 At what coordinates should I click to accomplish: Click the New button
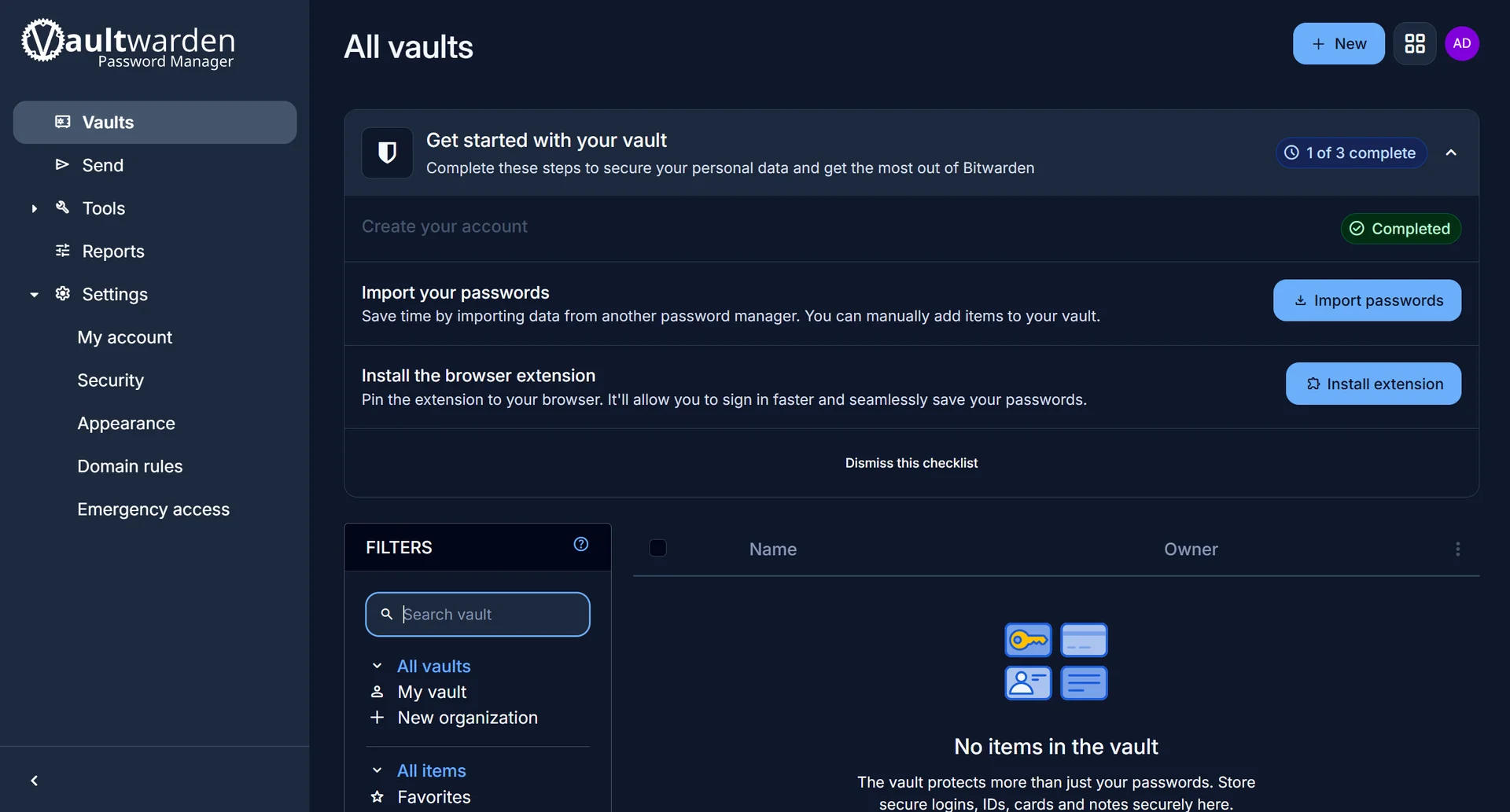pos(1339,44)
